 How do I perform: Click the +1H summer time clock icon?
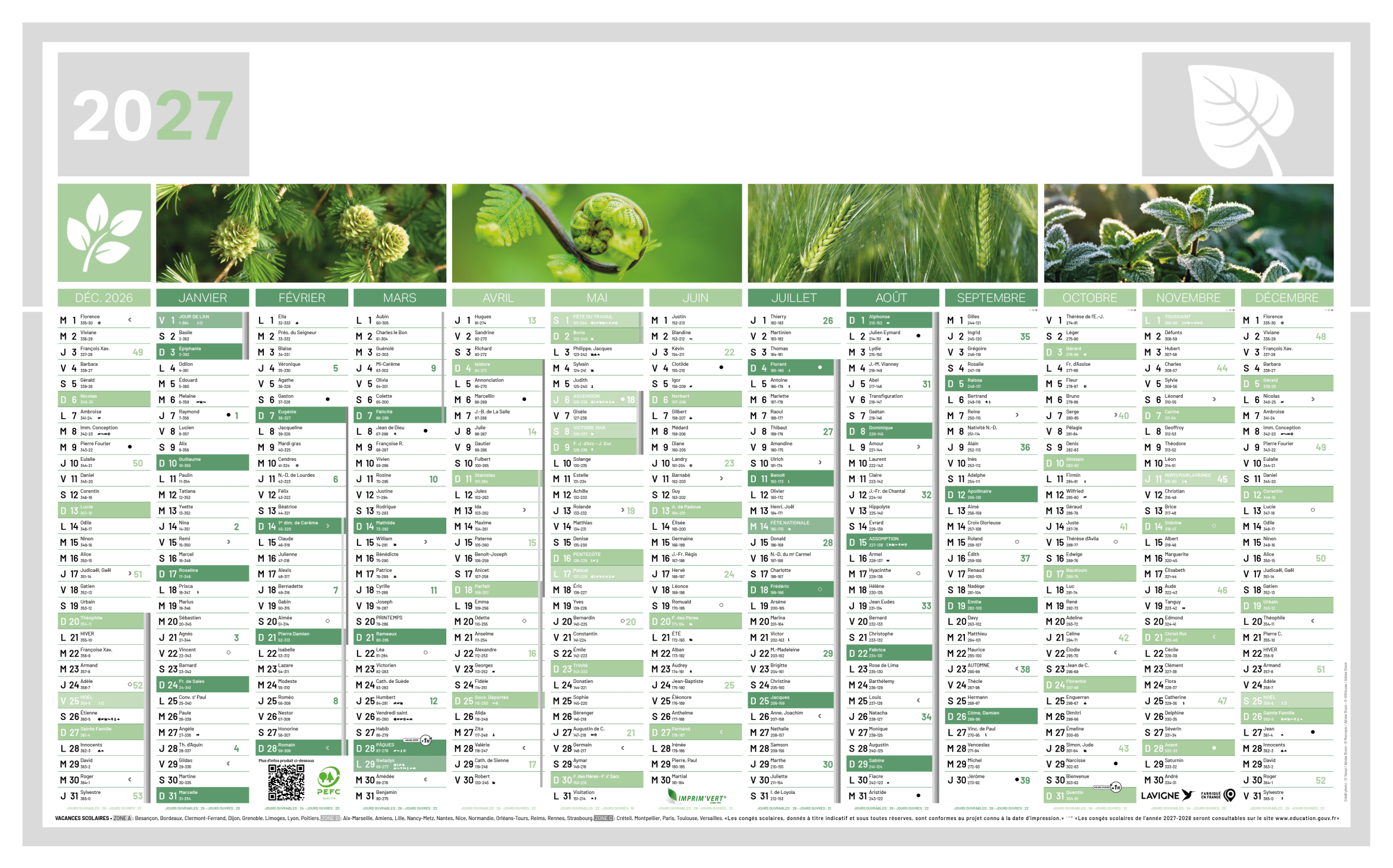(426, 741)
